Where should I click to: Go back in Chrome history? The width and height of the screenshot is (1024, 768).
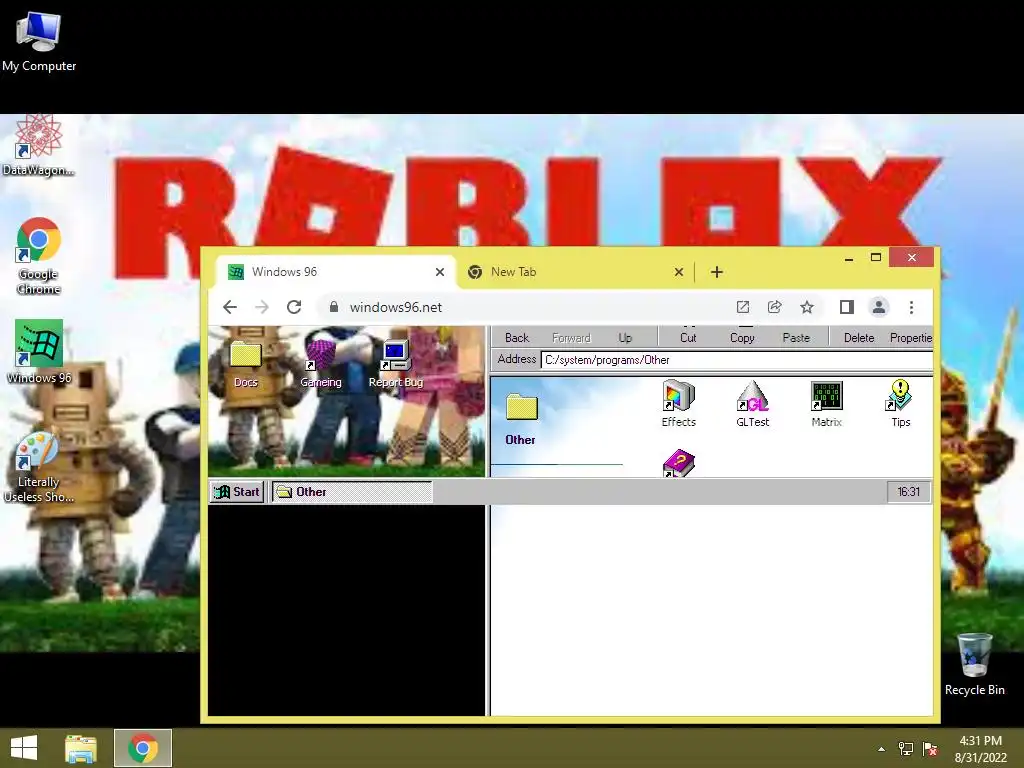230,307
